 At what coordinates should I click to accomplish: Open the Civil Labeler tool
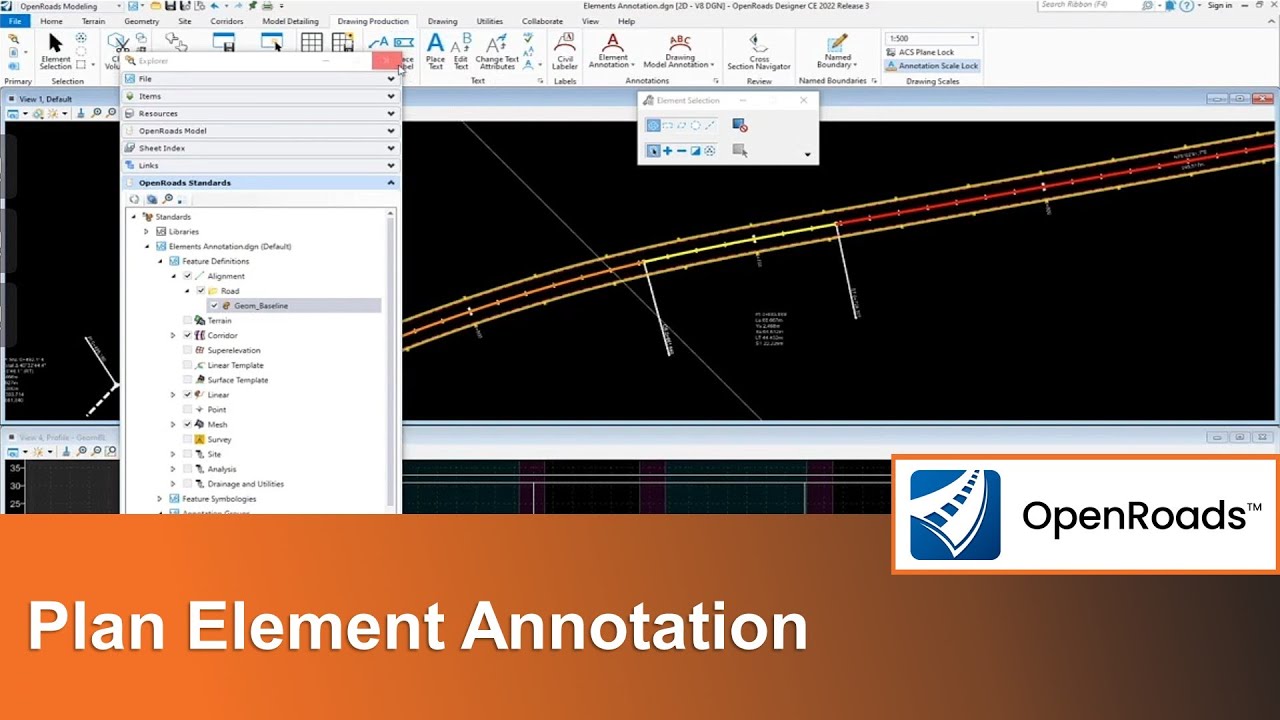(x=565, y=51)
